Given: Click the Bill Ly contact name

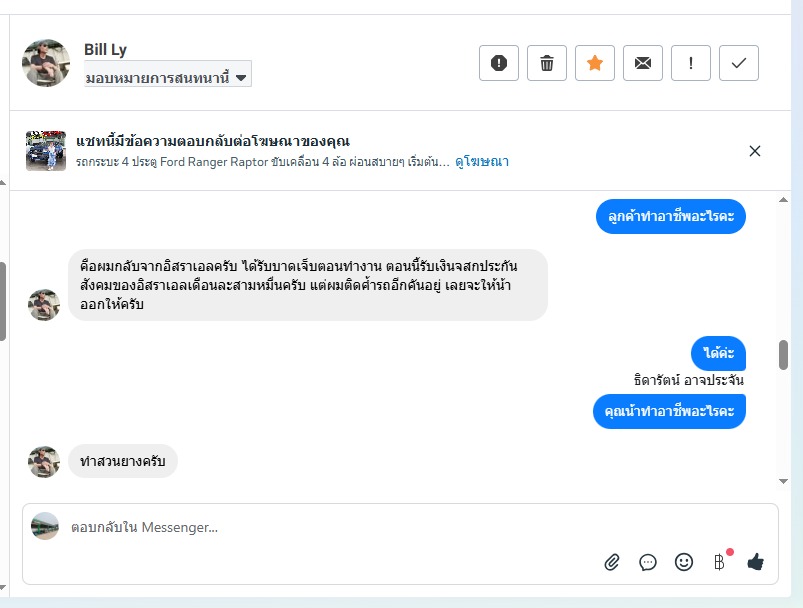Looking at the screenshot, I should (x=105, y=50).
